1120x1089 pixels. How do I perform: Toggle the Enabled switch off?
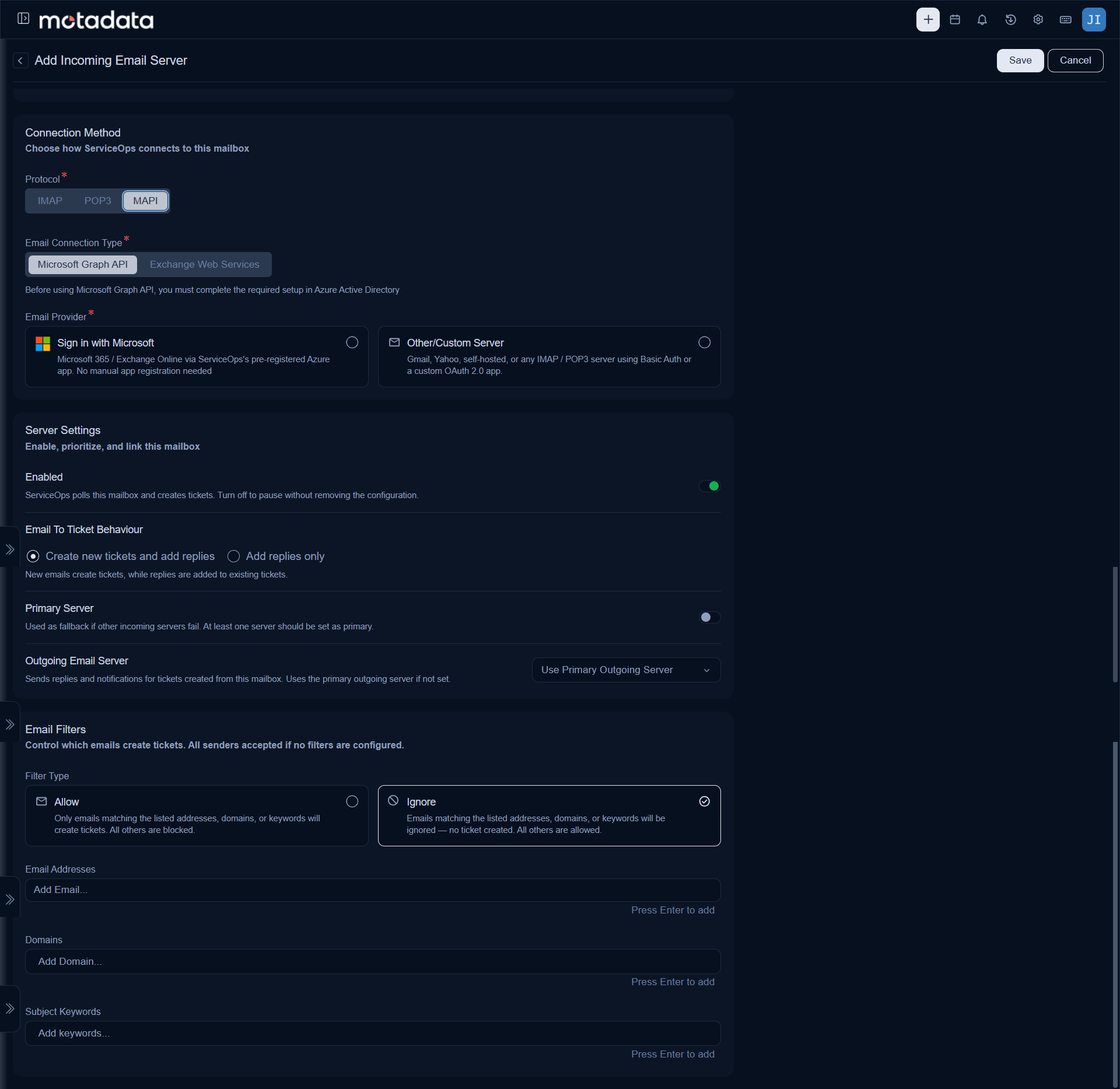(x=709, y=486)
